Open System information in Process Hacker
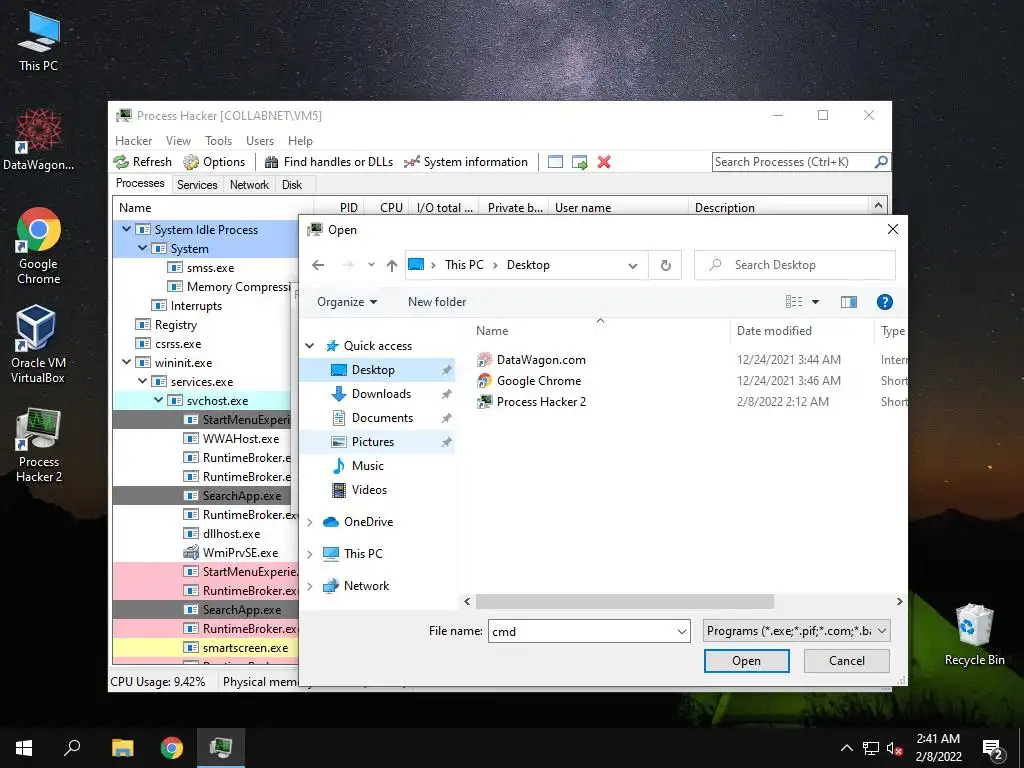This screenshot has height=768, width=1024. [466, 162]
